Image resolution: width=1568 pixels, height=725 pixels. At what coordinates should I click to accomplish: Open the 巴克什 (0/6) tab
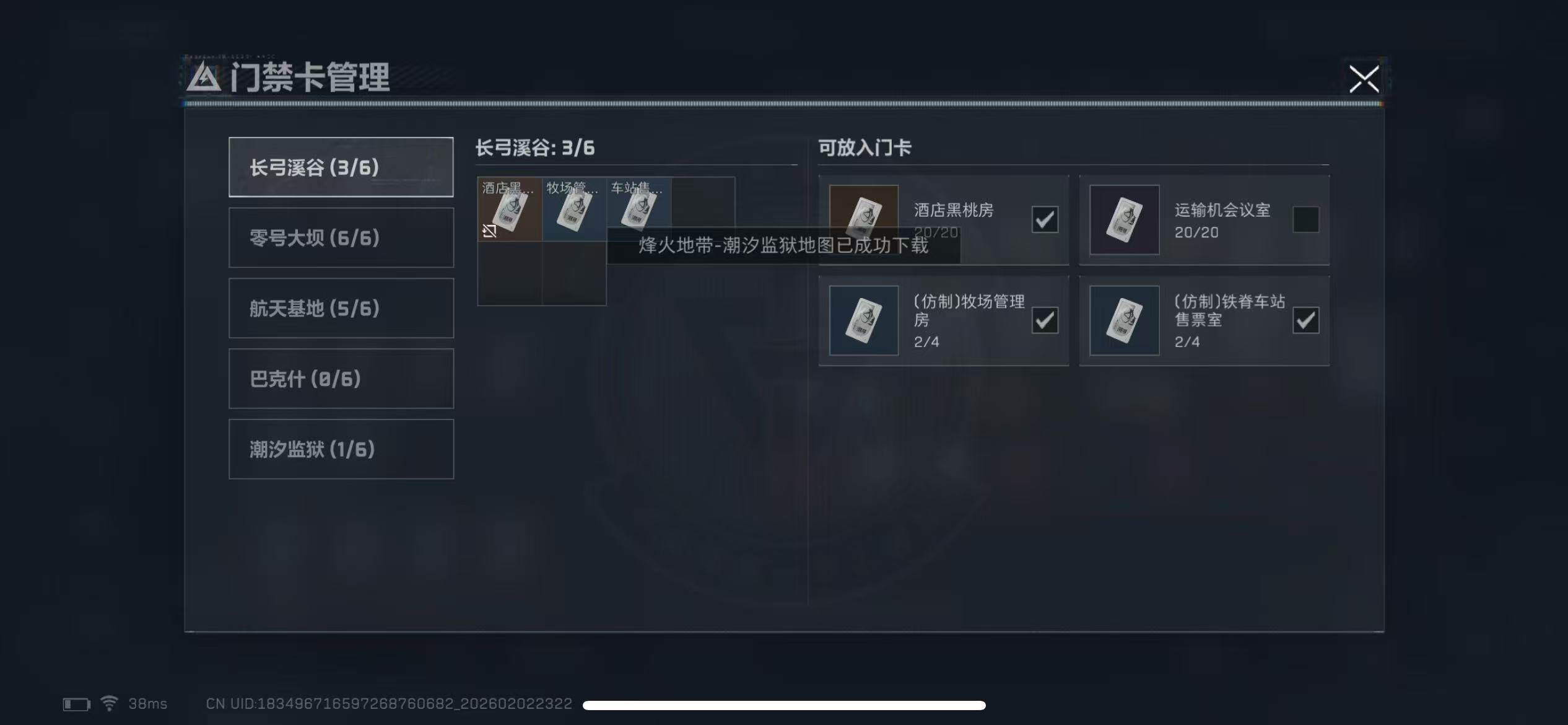[x=341, y=379]
